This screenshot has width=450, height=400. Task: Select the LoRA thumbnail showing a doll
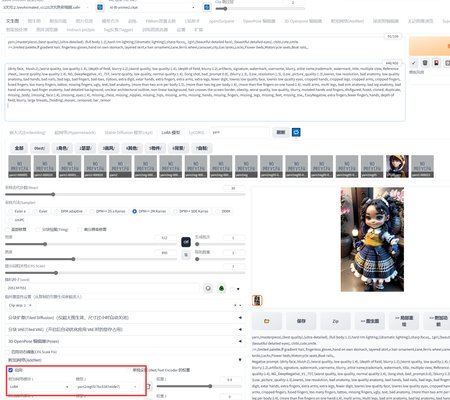click(x=397, y=166)
